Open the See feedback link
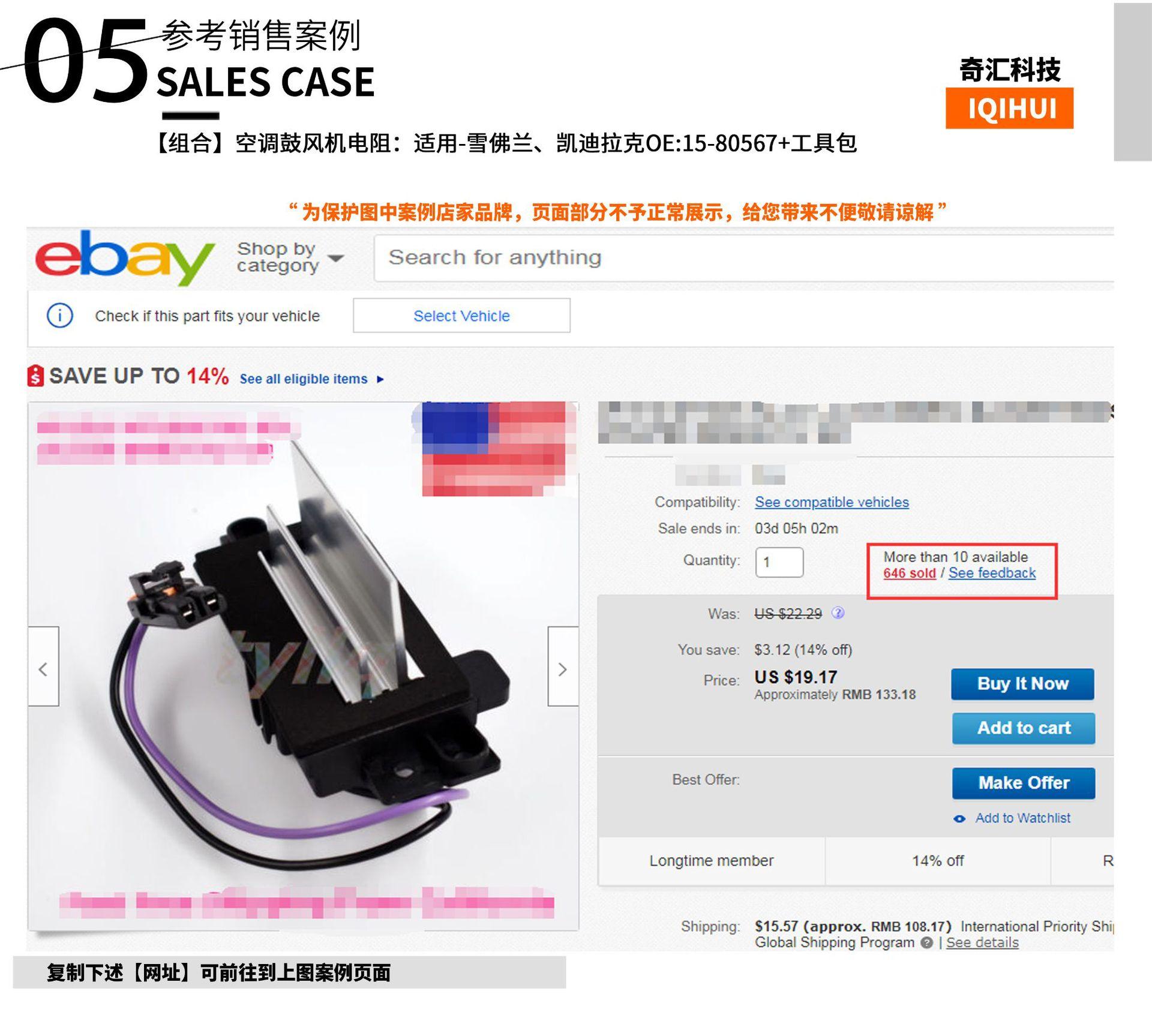1152x1036 pixels. pyautogui.click(x=992, y=573)
